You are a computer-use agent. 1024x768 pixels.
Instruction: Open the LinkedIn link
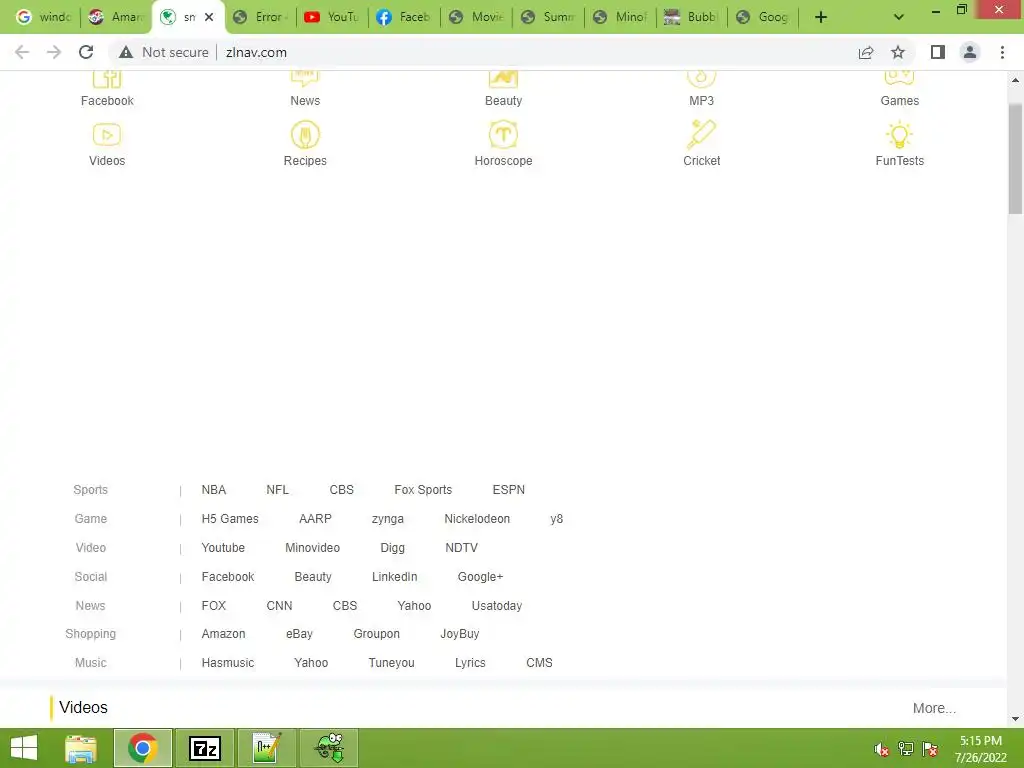(x=394, y=577)
